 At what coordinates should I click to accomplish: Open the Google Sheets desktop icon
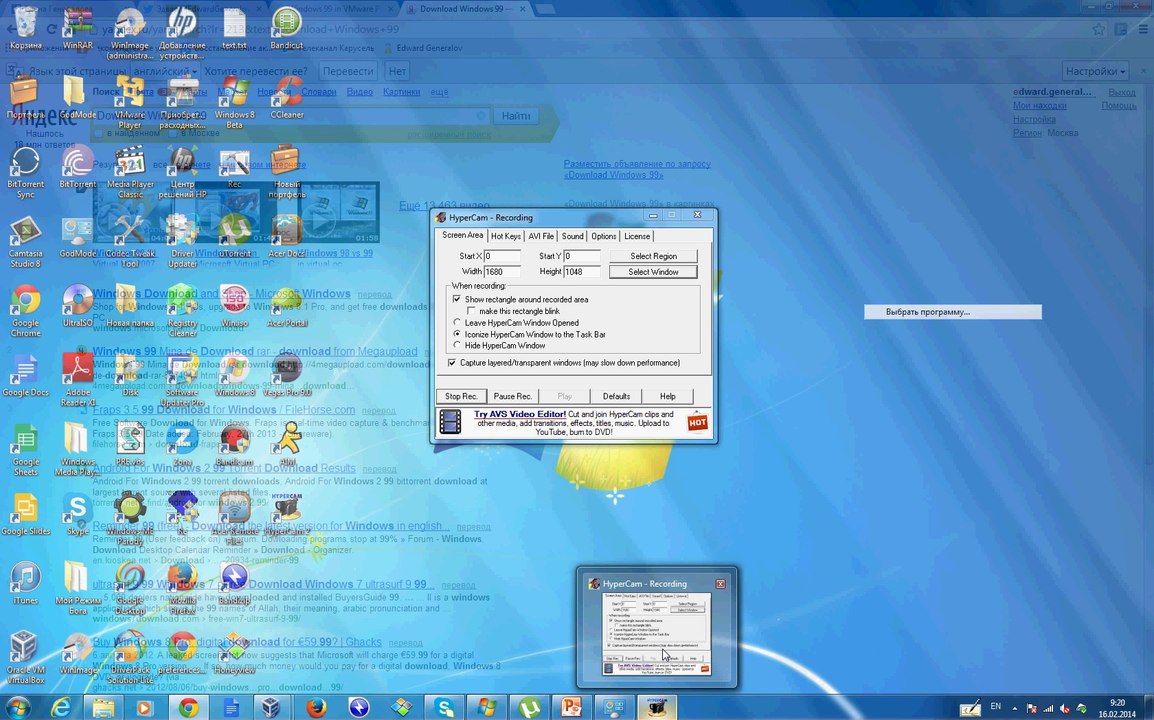25,449
